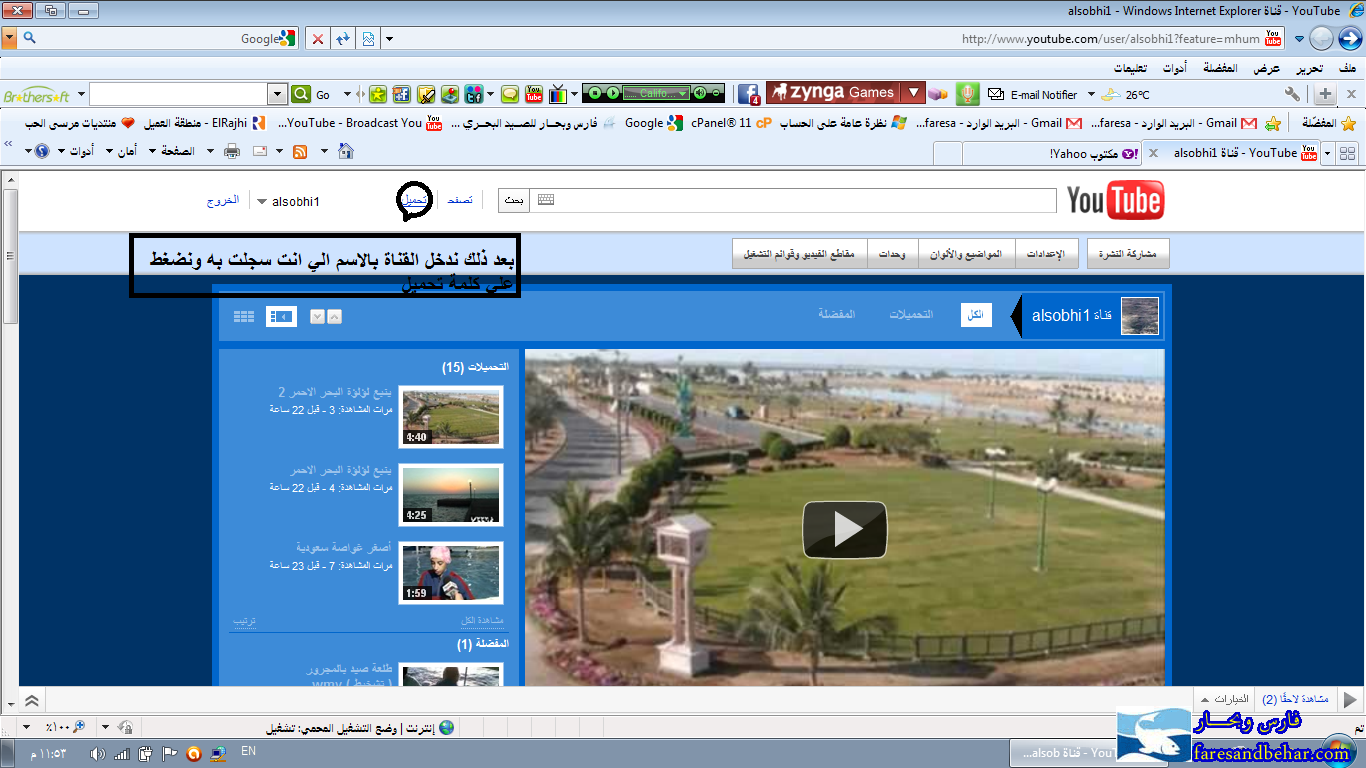Open the Zynga Games dropdown arrow

[912, 93]
